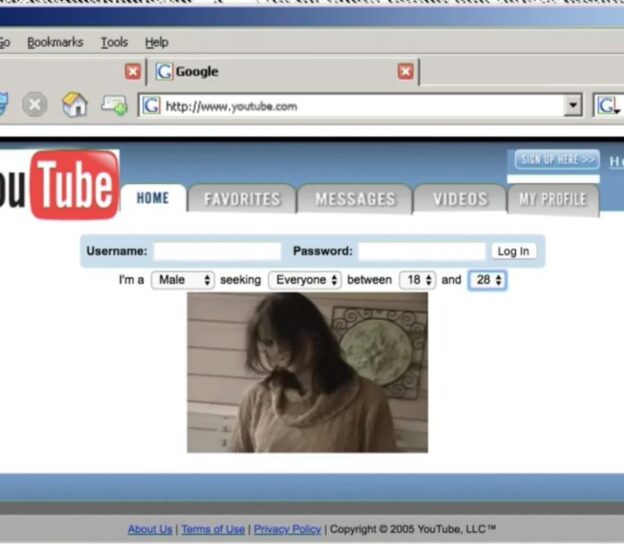Open the Bookmarks menu

[x=55, y=42]
